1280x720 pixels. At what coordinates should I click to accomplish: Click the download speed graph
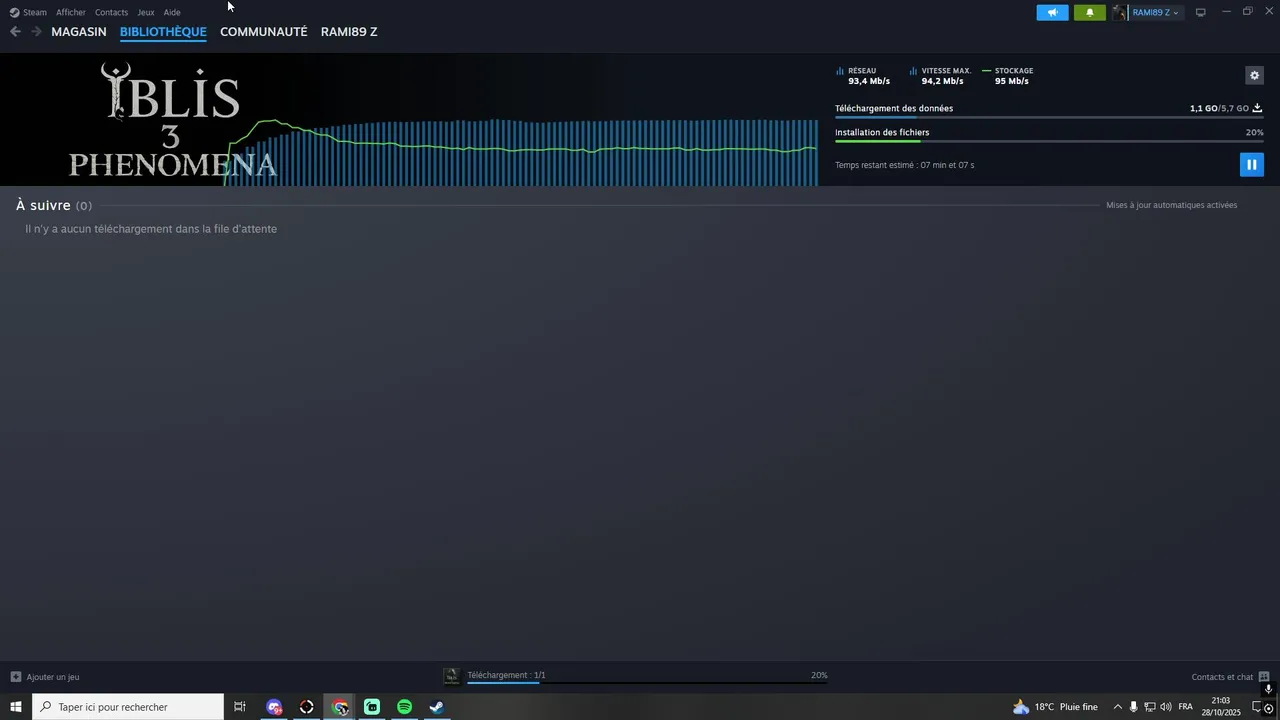pos(520,152)
